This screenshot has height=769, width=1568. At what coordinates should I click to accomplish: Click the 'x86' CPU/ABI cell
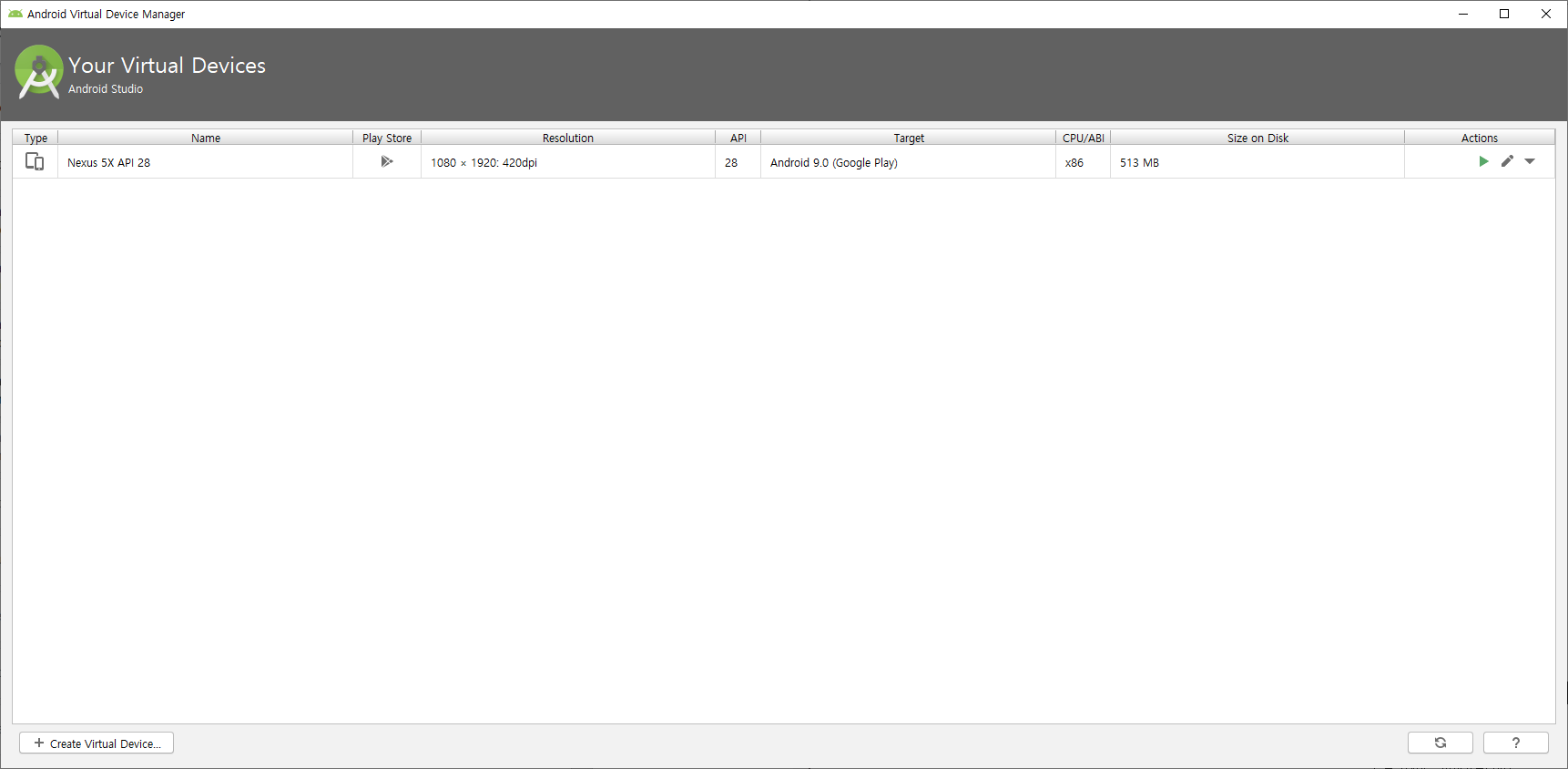[x=1084, y=162]
